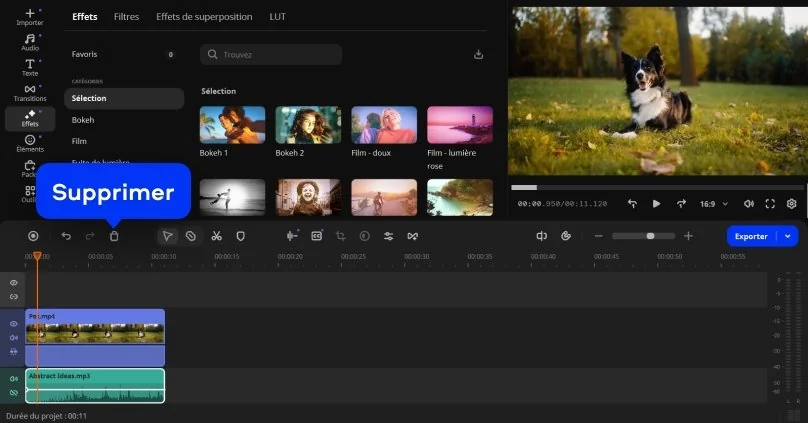This screenshot has width=808, height=423.
Task: Switch to the LUT tab
Action: pos(277,17)
